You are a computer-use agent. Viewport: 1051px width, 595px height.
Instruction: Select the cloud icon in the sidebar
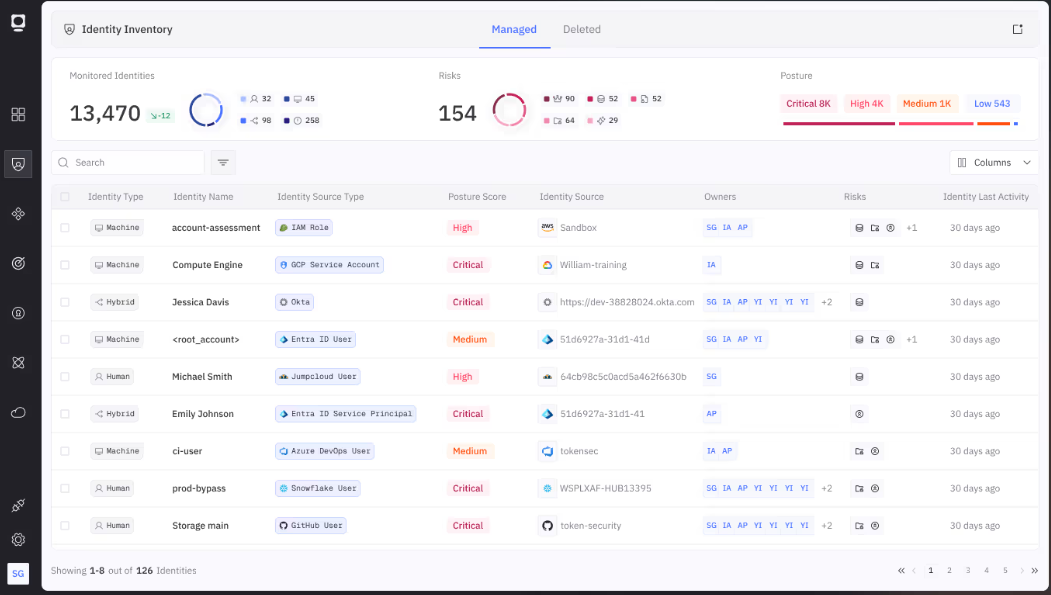18,412
